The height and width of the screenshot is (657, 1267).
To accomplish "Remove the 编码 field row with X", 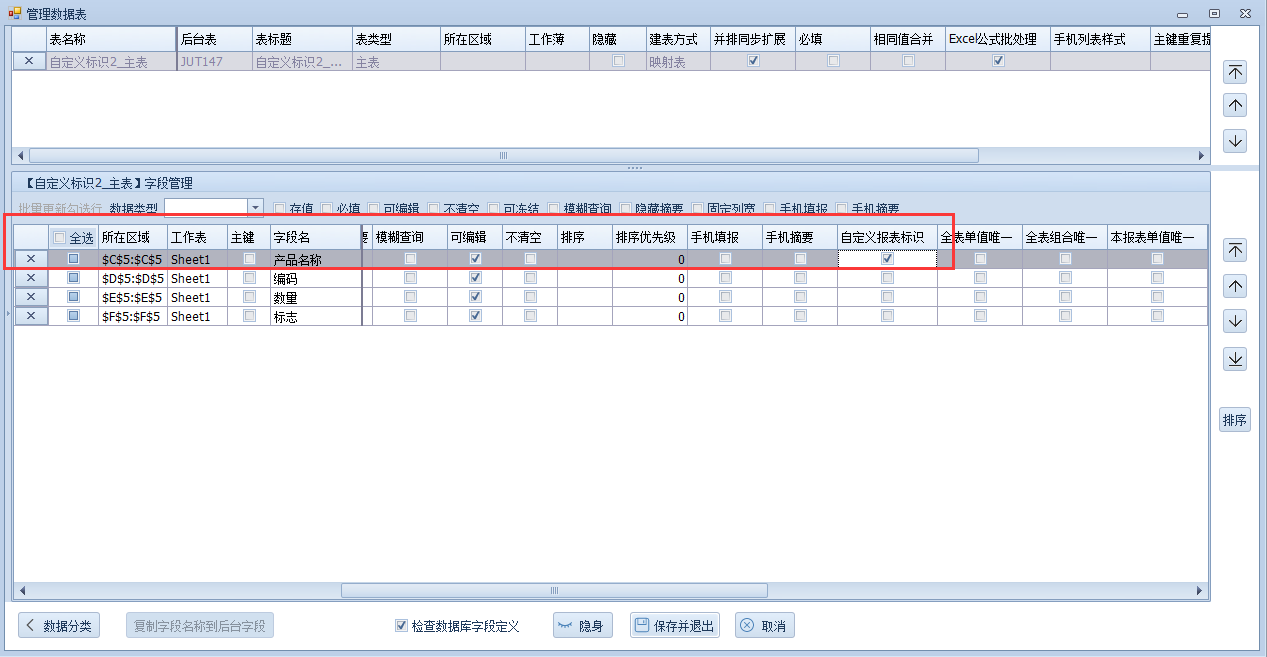I will 31,278.
